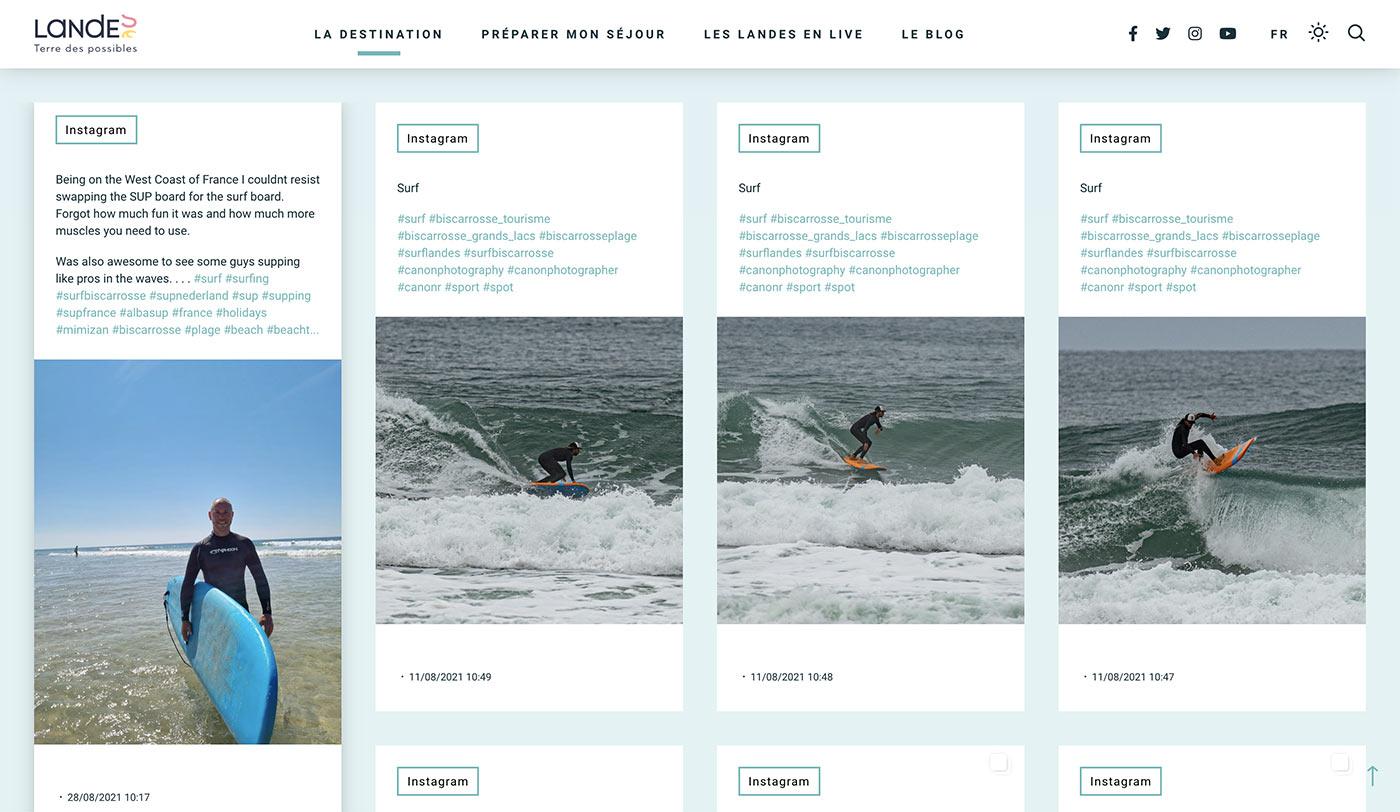Open the surfer photo dated 11/08/2021 10:49
Image resolution: width=1400 pixels, height=812 pixels.
point(529,471)
